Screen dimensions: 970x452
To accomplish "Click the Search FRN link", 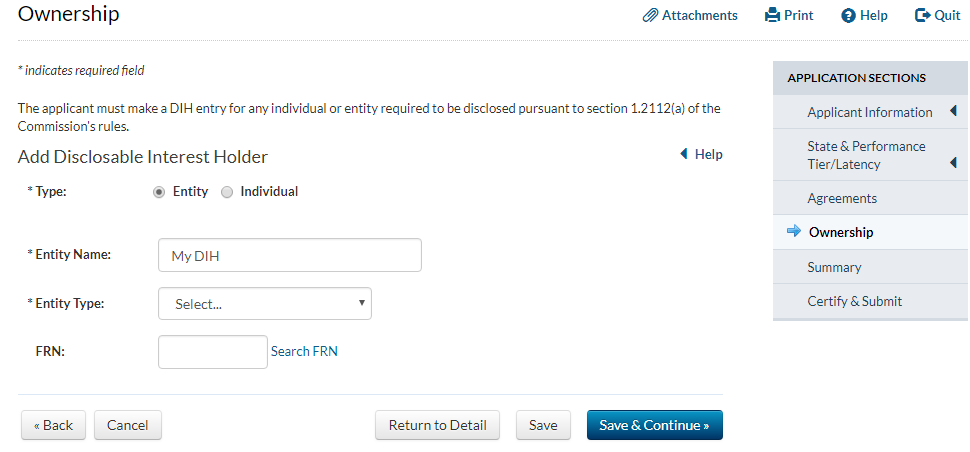I will (x=304, y=351).
